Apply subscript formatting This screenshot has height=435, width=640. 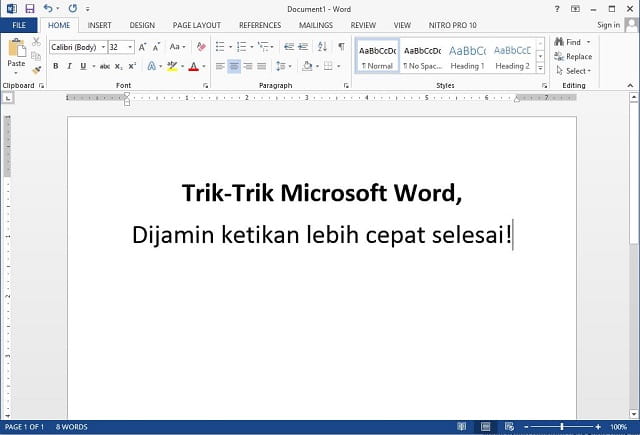pos(118,66)
